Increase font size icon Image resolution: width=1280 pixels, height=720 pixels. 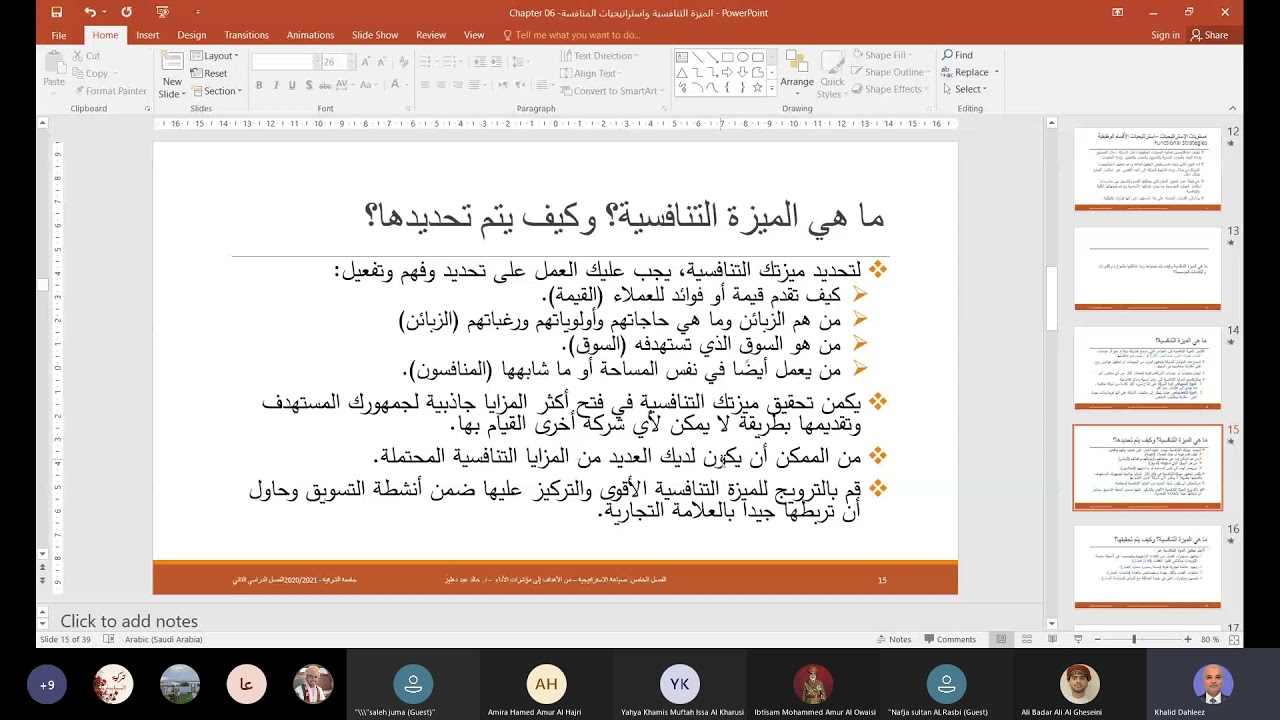coord(366,61)
